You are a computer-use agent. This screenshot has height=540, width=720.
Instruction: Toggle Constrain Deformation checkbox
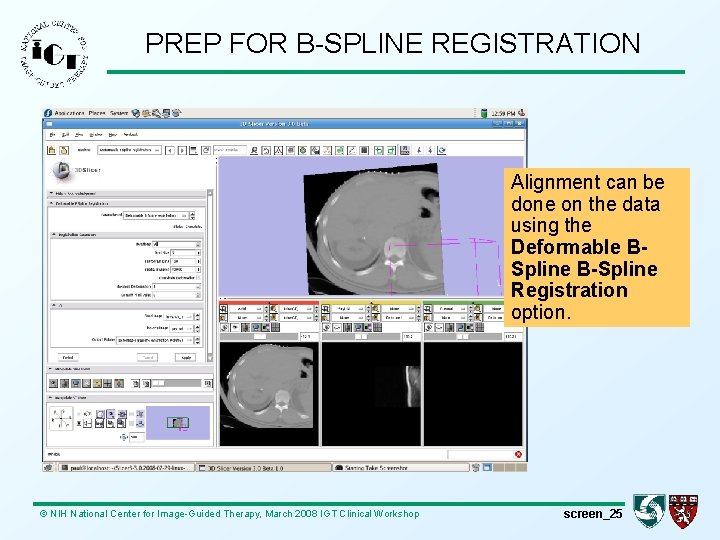tap(198, 278)
